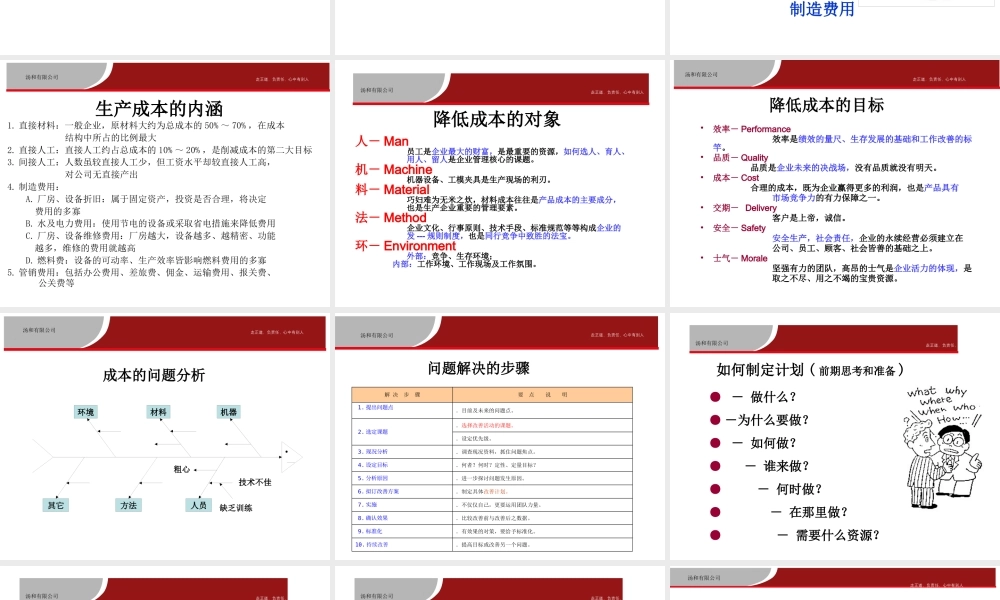Click the 环境 box in fishbone diagram
The height and width of the screenshot is (600, 1000).
pyautogui.click(x=86, y=413)
